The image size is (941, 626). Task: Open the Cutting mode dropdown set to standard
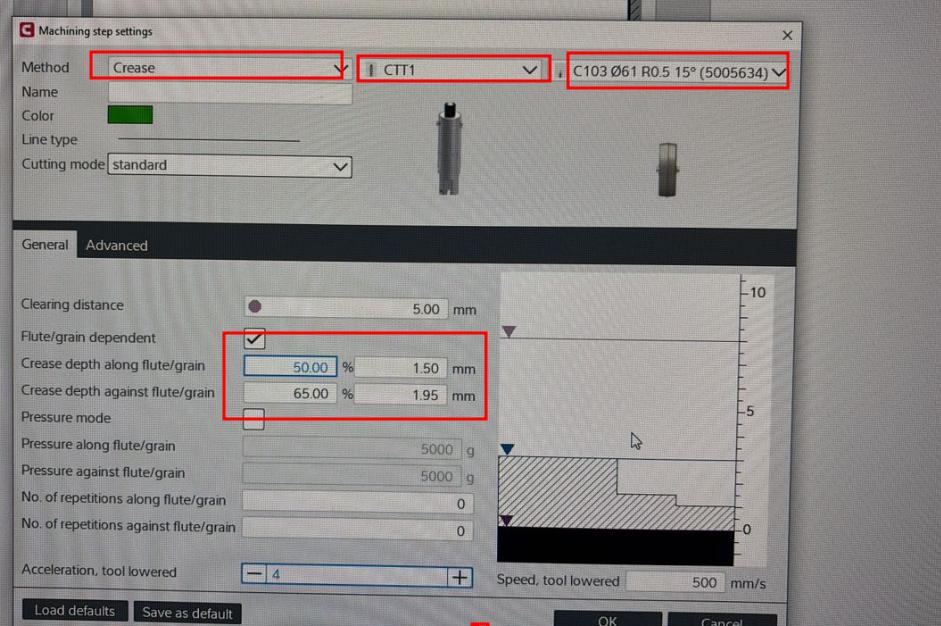click(229, 166)
